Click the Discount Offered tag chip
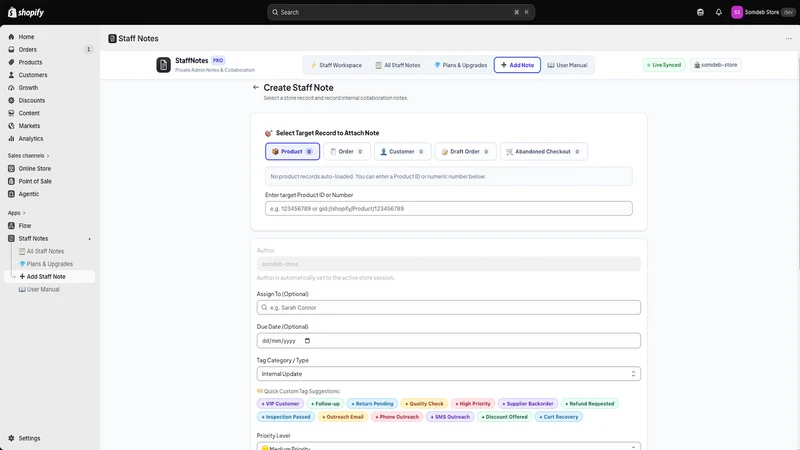The image size is (800, 450). (504, 417)
